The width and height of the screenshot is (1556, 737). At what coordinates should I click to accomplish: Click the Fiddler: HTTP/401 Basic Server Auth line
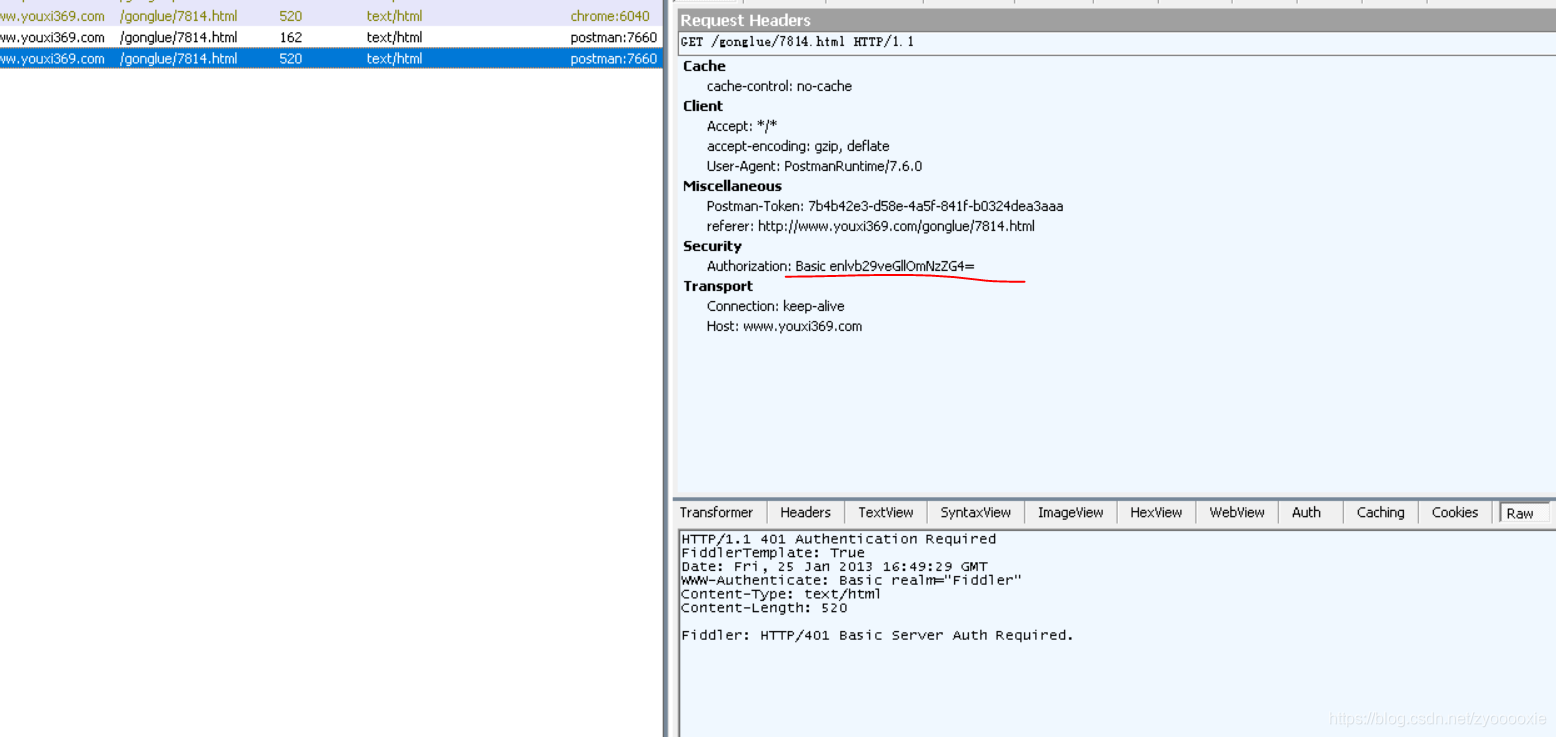click(x=877, y=635)
